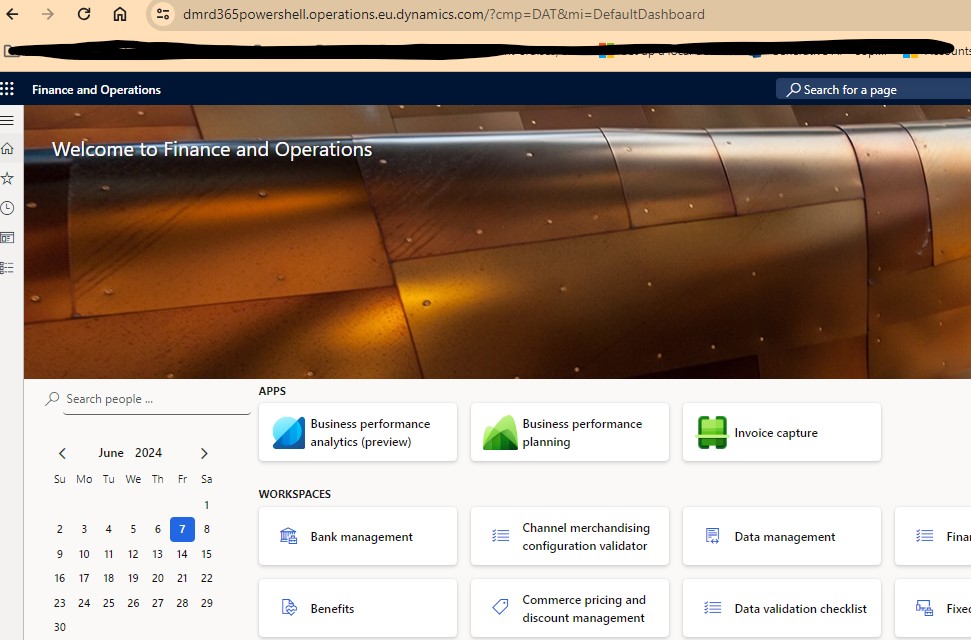The image size is (971, 640).
Task: Click the Bank management tile icon
Action: pos(289,536)
